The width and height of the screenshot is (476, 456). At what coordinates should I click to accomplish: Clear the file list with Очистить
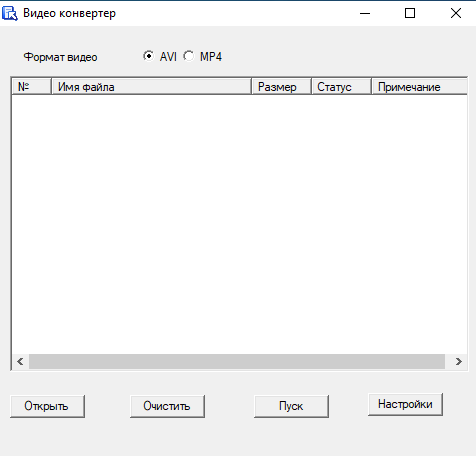tap(167, 406)
